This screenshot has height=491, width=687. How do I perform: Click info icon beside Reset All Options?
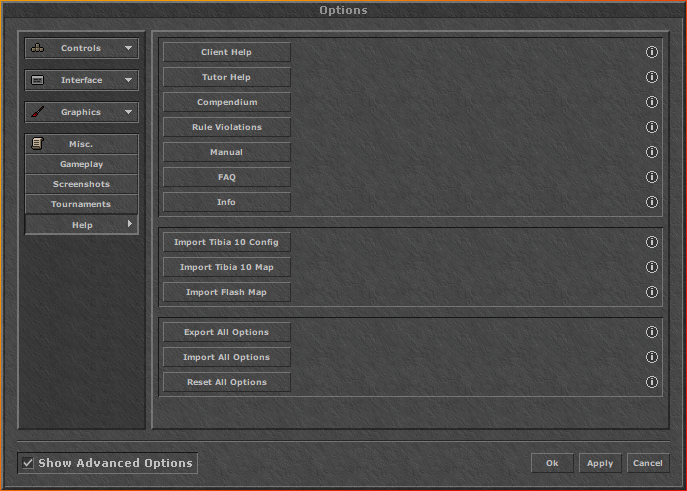[652, 382]
